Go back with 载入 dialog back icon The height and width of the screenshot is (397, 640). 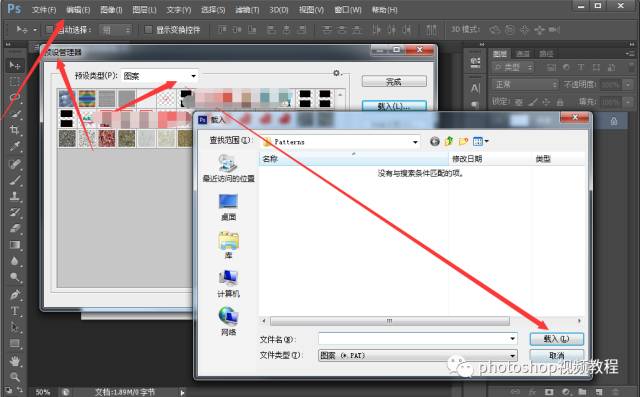coord(435,142)
